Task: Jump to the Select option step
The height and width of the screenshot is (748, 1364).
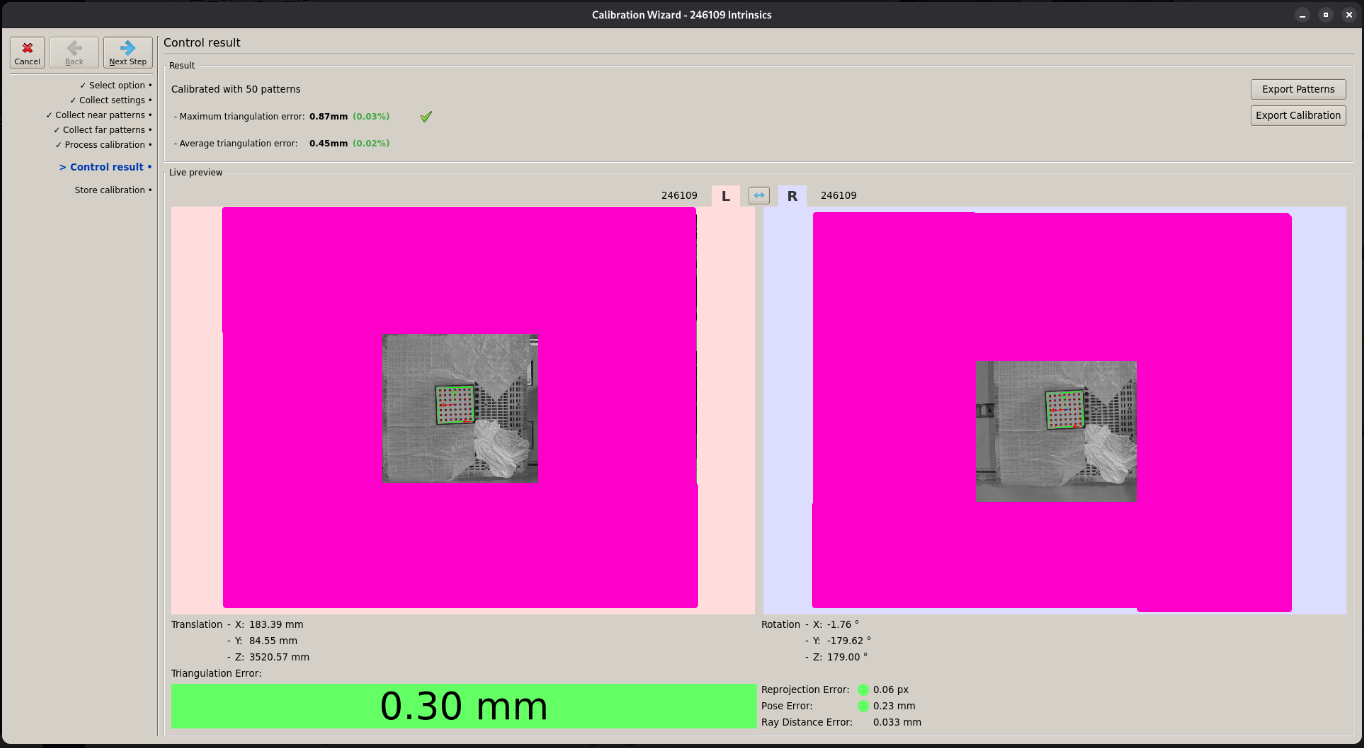Action: pos(116,85)
